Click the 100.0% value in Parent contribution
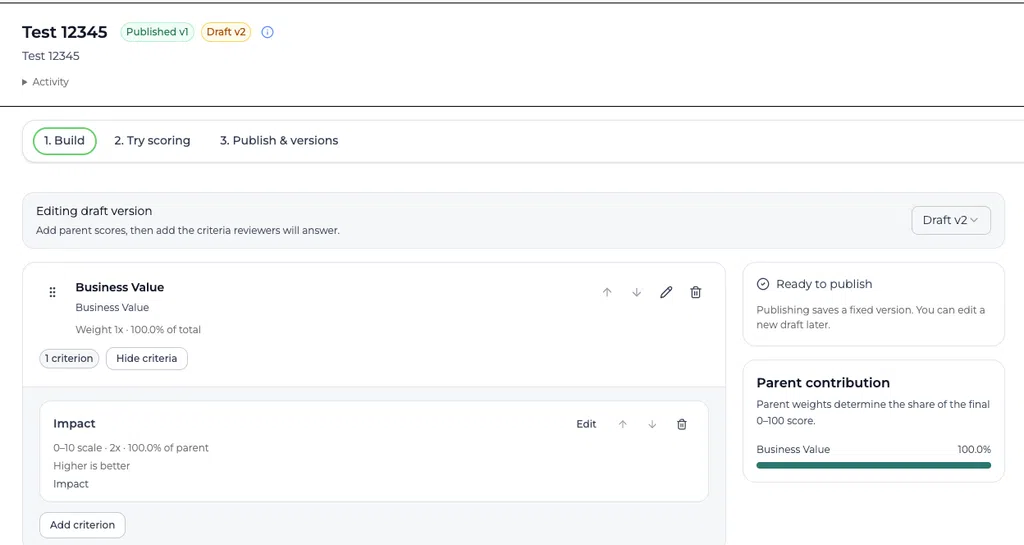 click(974, 450)
